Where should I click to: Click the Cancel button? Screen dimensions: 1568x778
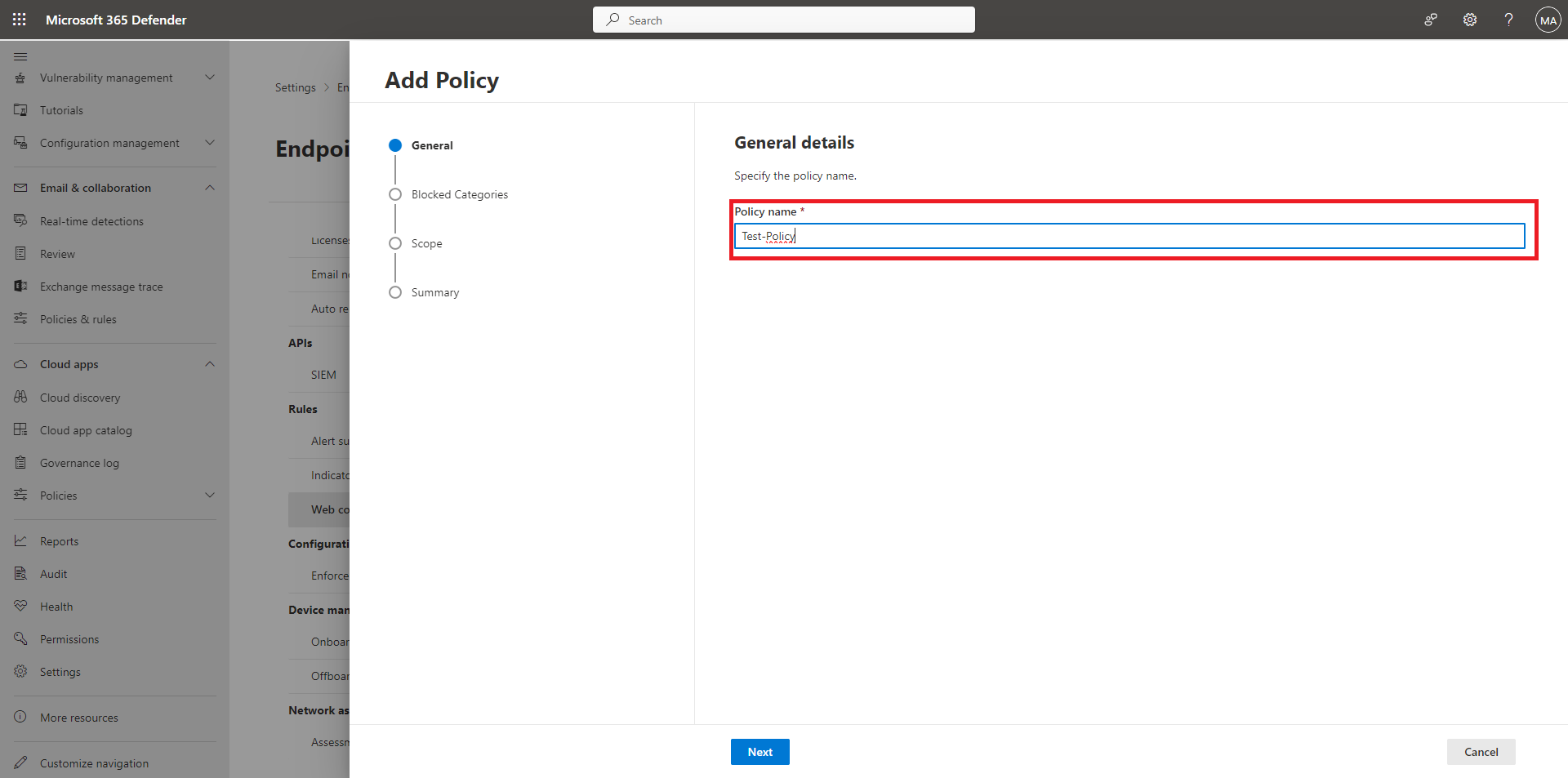pos(1481,752)
